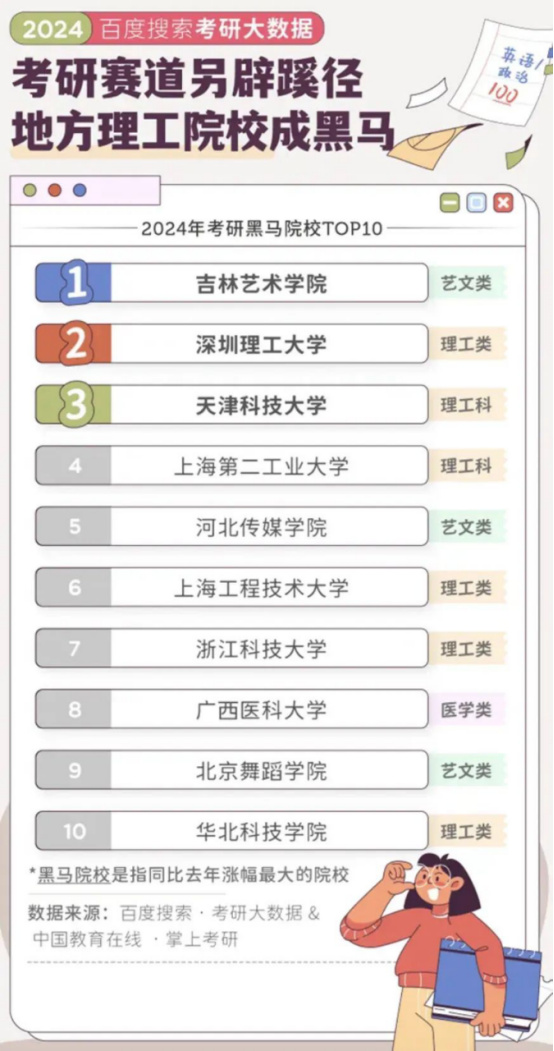Click the red X close icon

click(503, 203)
